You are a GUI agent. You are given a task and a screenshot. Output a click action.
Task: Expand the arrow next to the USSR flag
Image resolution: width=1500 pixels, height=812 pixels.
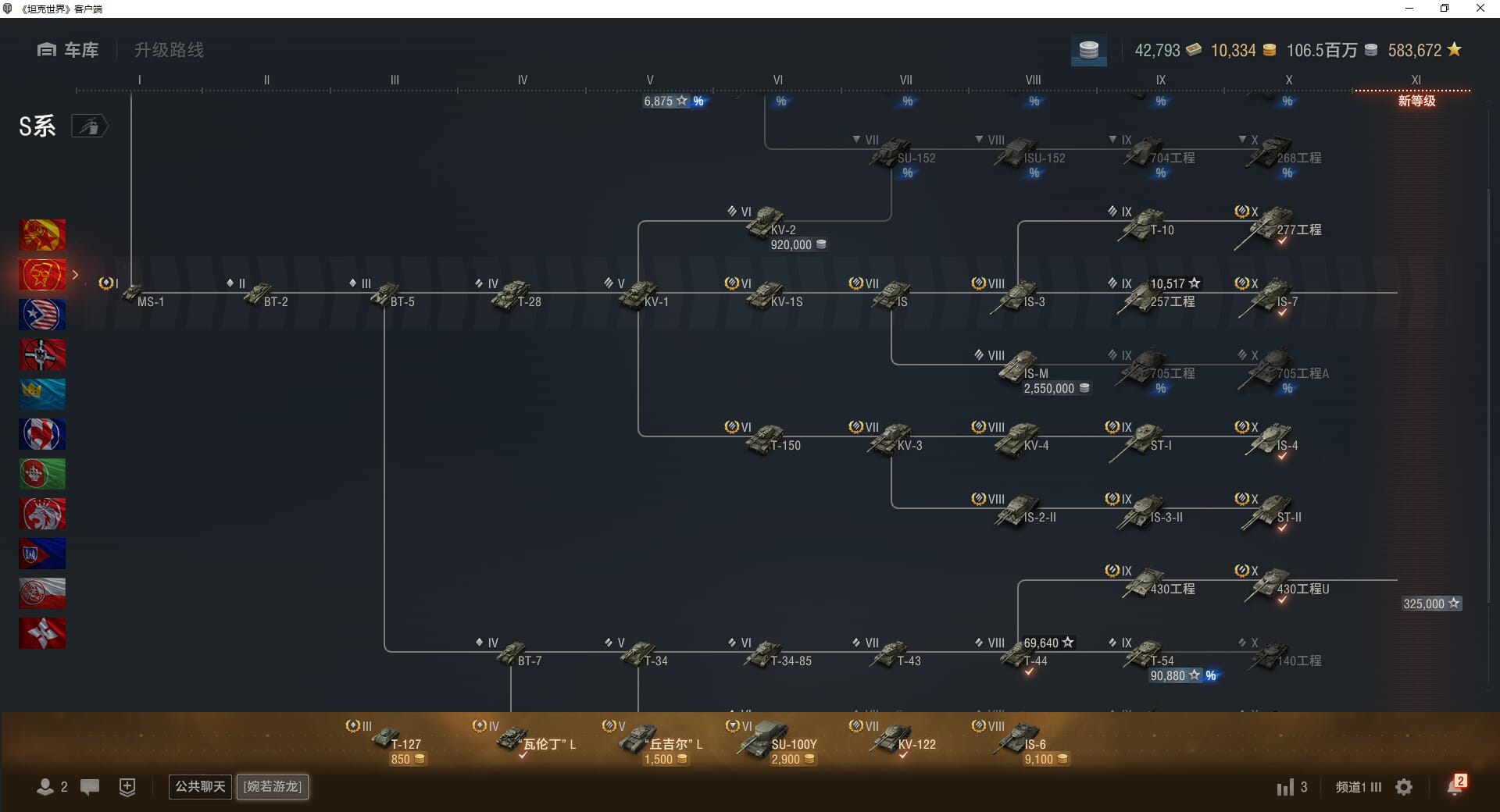(x=76, y=275)
